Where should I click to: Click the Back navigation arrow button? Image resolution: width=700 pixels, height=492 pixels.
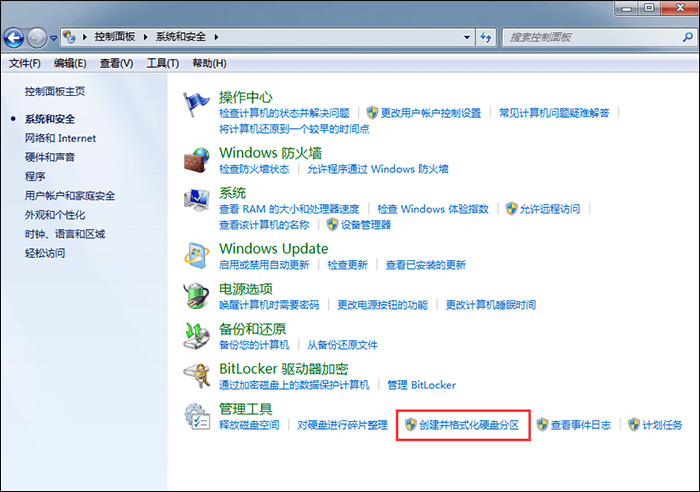point(14,38)
